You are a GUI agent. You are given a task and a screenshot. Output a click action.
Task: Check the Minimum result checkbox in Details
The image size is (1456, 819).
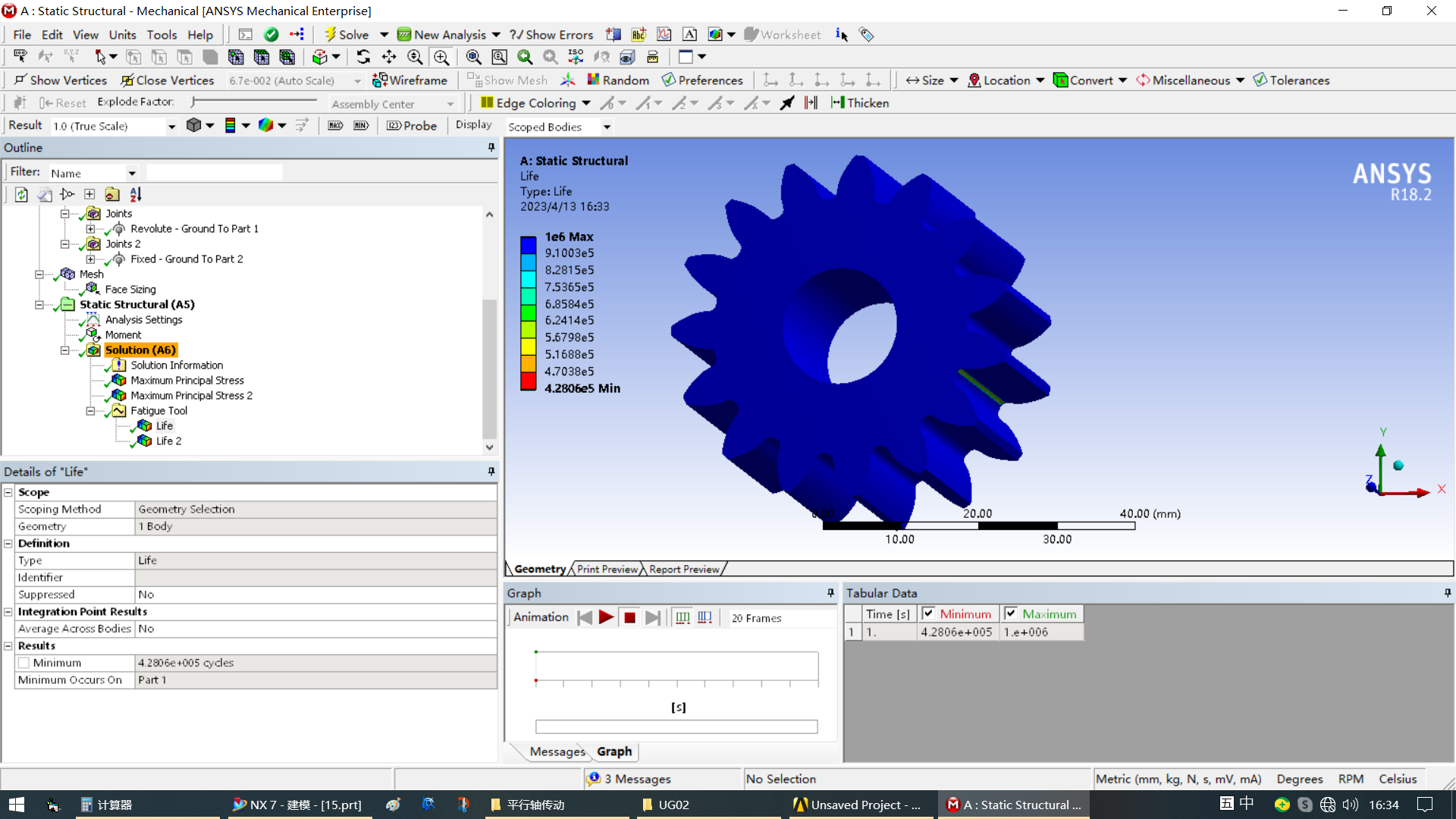tap(24, 663)
